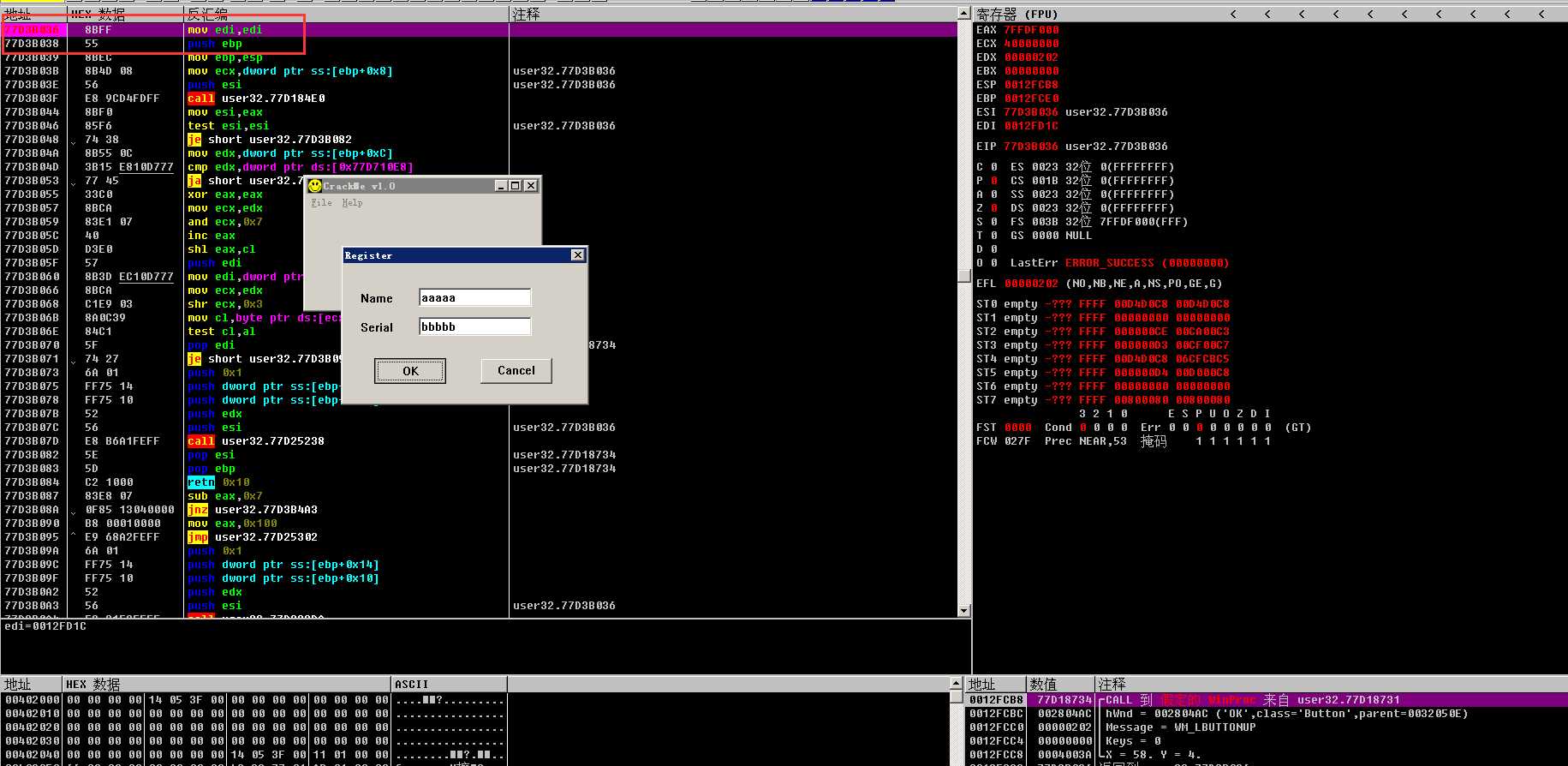Open the Help menu in CrackMe window

point(352,203)
